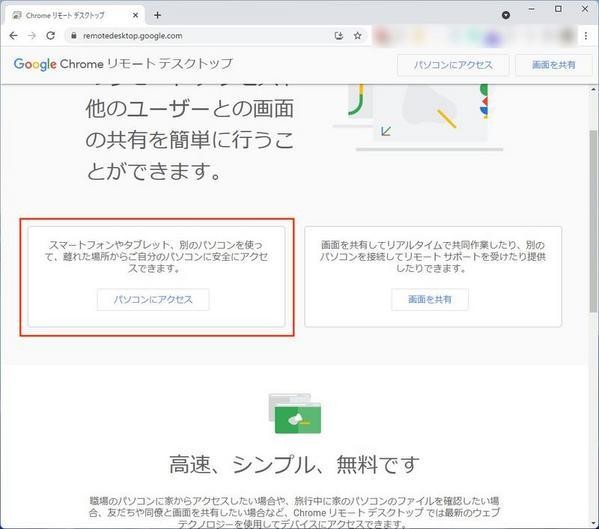Open the Chrome three-dot menu
Image resolution: width=599 pixels, height=529 pixels.
[x=586, y=36]
